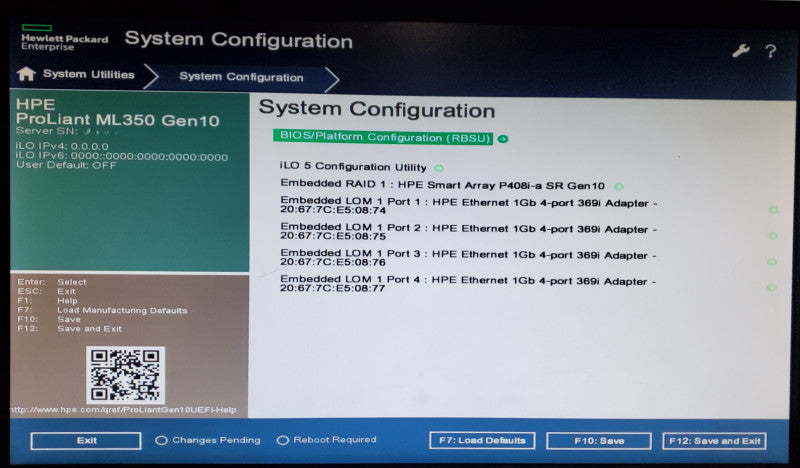Click User Default: OFF text
Viewport: 800px width, 468px height.
(x=66, y=165)
